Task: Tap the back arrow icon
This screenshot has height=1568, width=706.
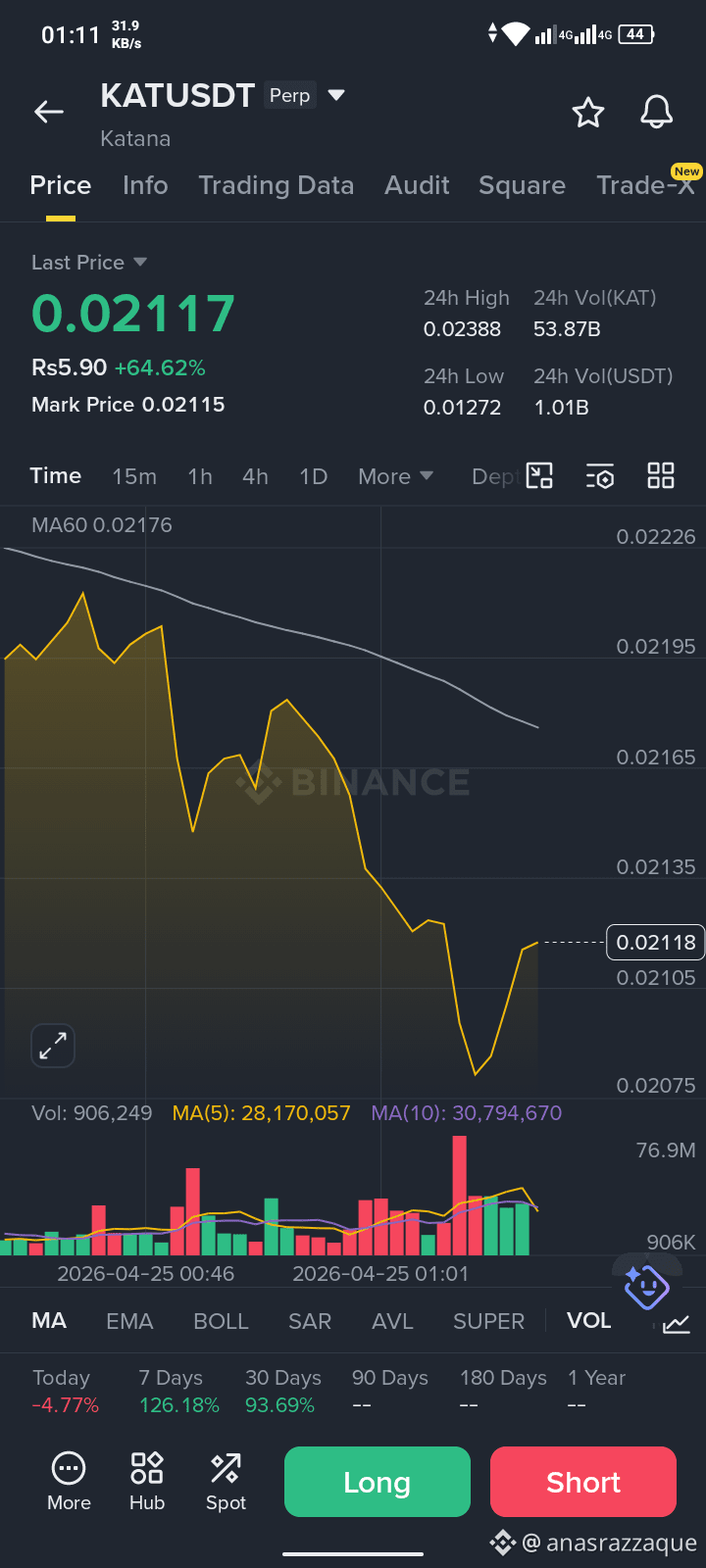Action: coord(49,113)
